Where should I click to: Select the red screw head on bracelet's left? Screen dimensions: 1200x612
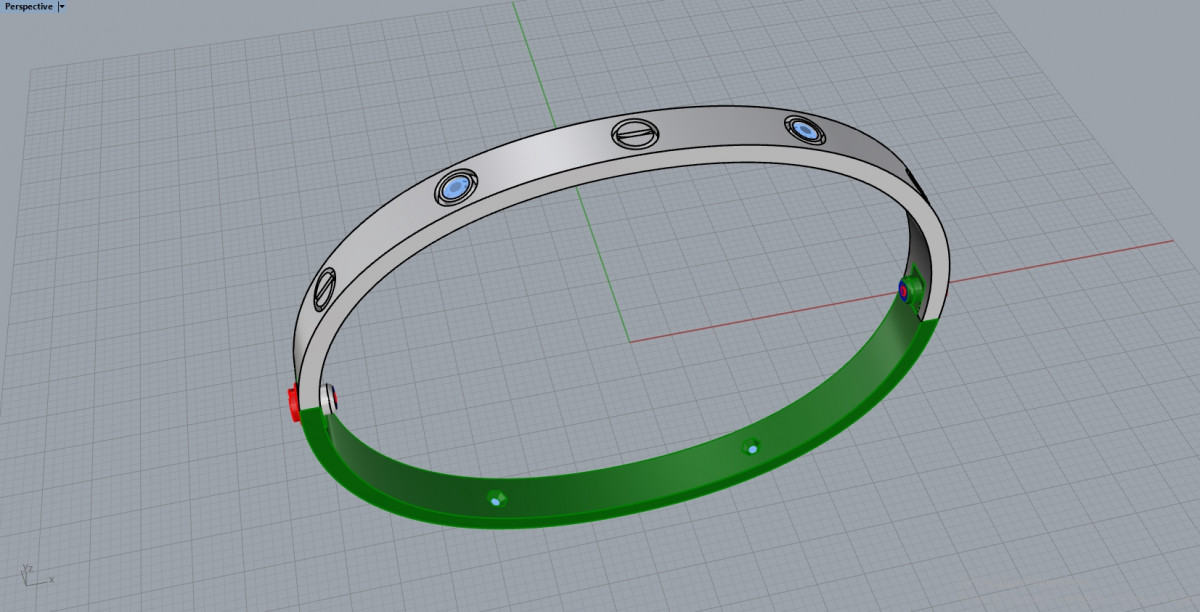click(x=293, y=404)
